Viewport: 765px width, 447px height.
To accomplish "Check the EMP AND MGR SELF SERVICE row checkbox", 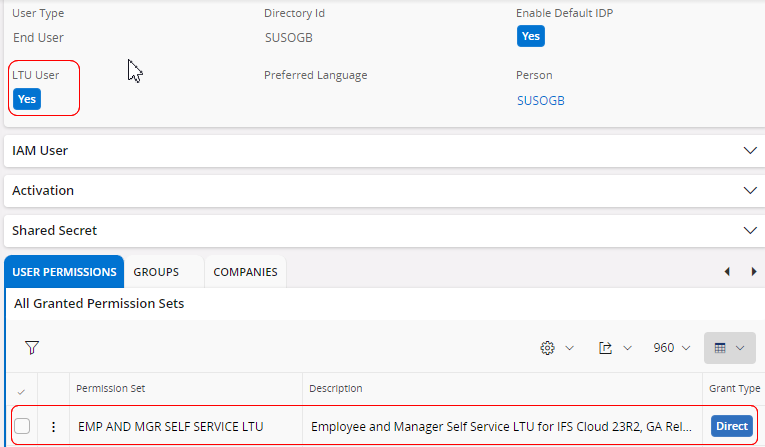I will 22,427.
